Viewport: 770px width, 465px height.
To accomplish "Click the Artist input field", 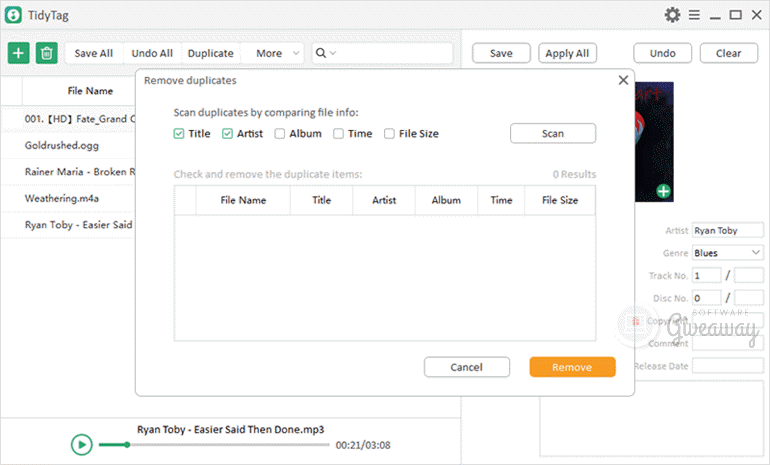I will pos(727,230).
